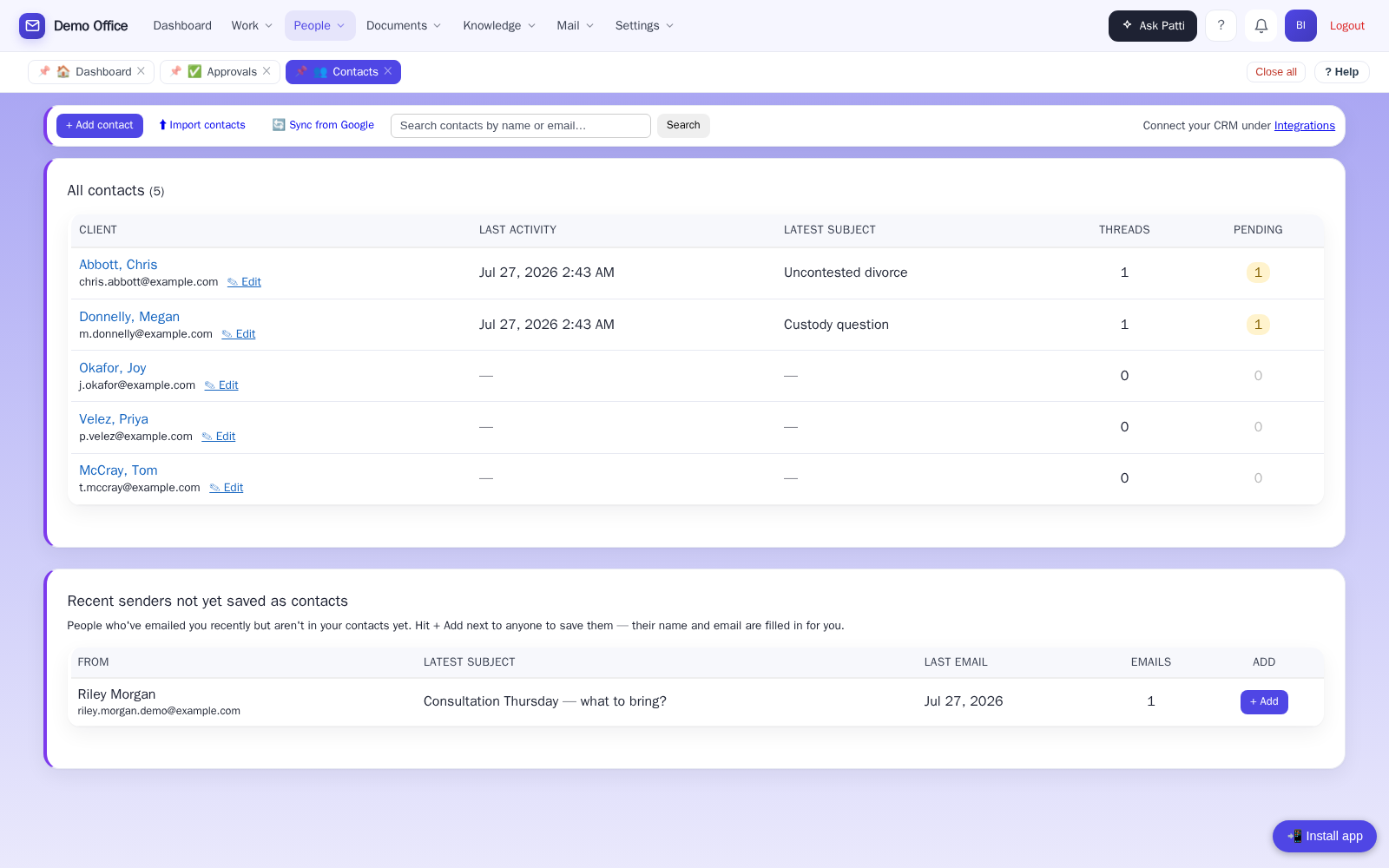Open the notifications bell
1389x868 pixels.
(x=1261, y=26)
